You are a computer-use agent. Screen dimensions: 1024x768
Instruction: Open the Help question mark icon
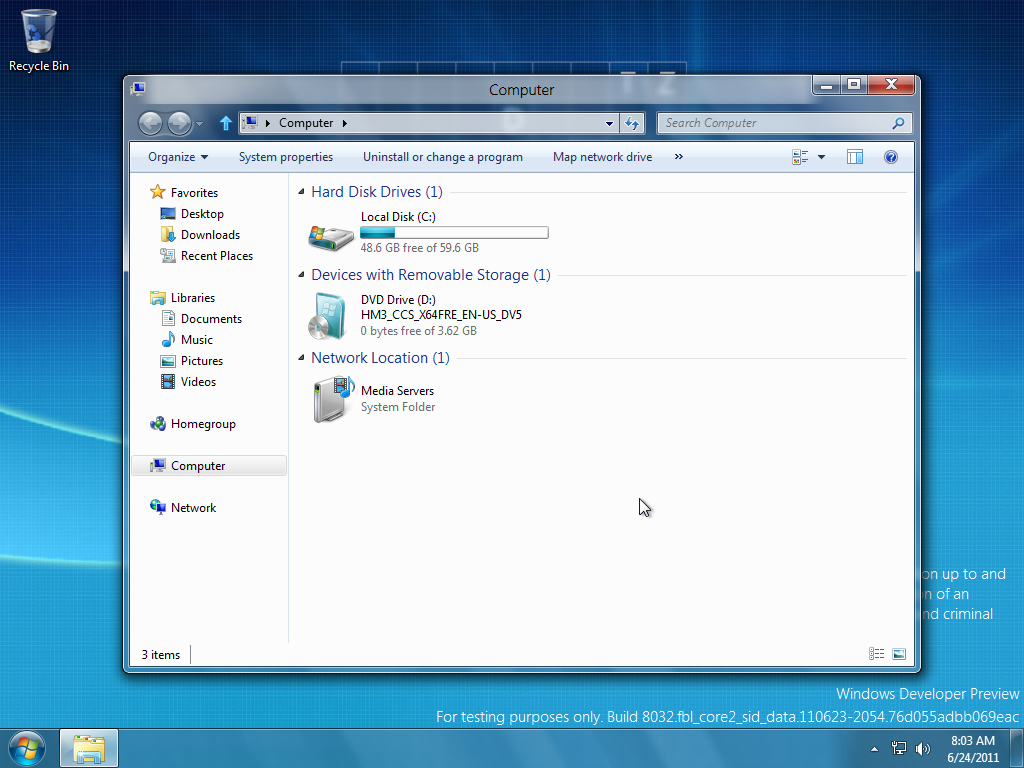coord(891,157)
